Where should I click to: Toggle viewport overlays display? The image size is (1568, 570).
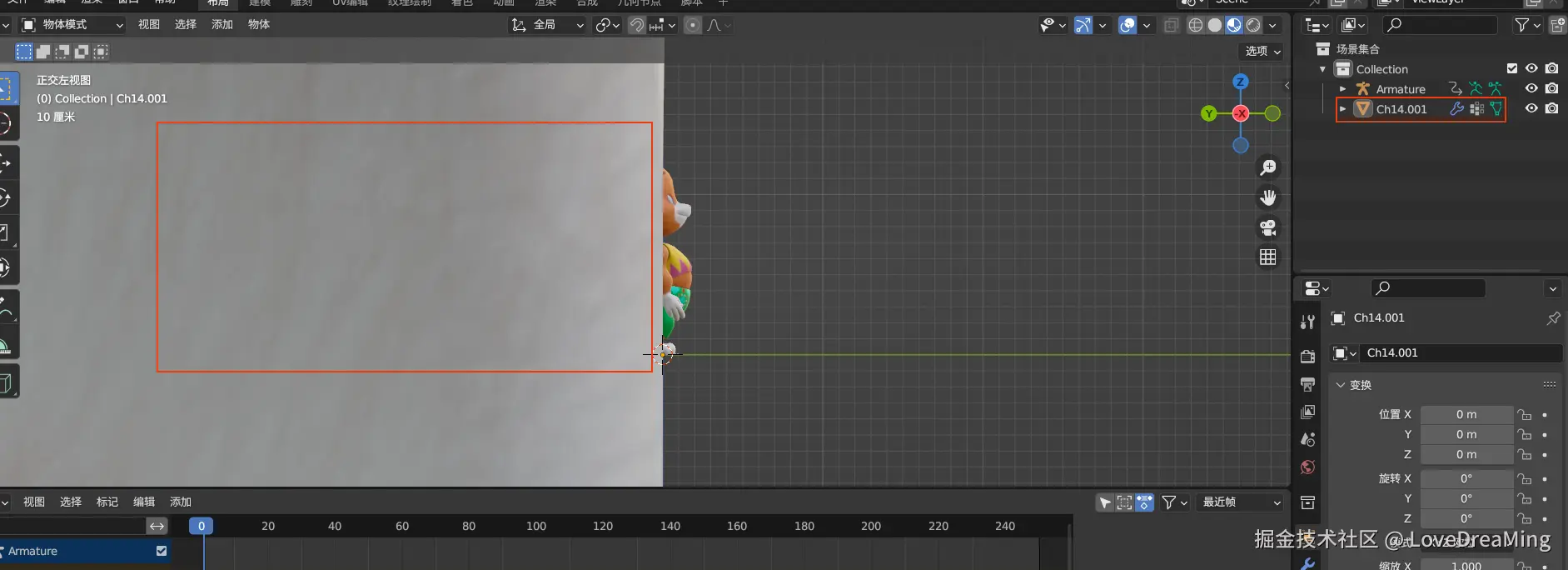click(1127, 25)
